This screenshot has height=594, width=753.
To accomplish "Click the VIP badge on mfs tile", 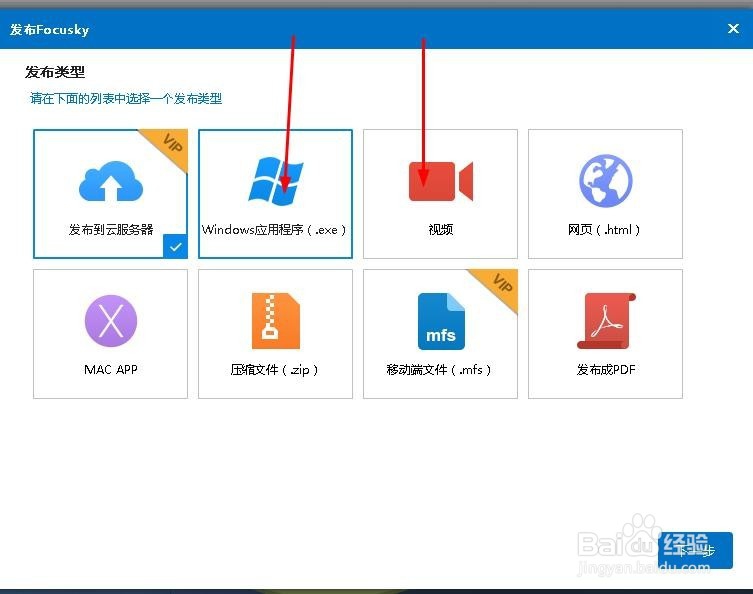I will [500, 285].
